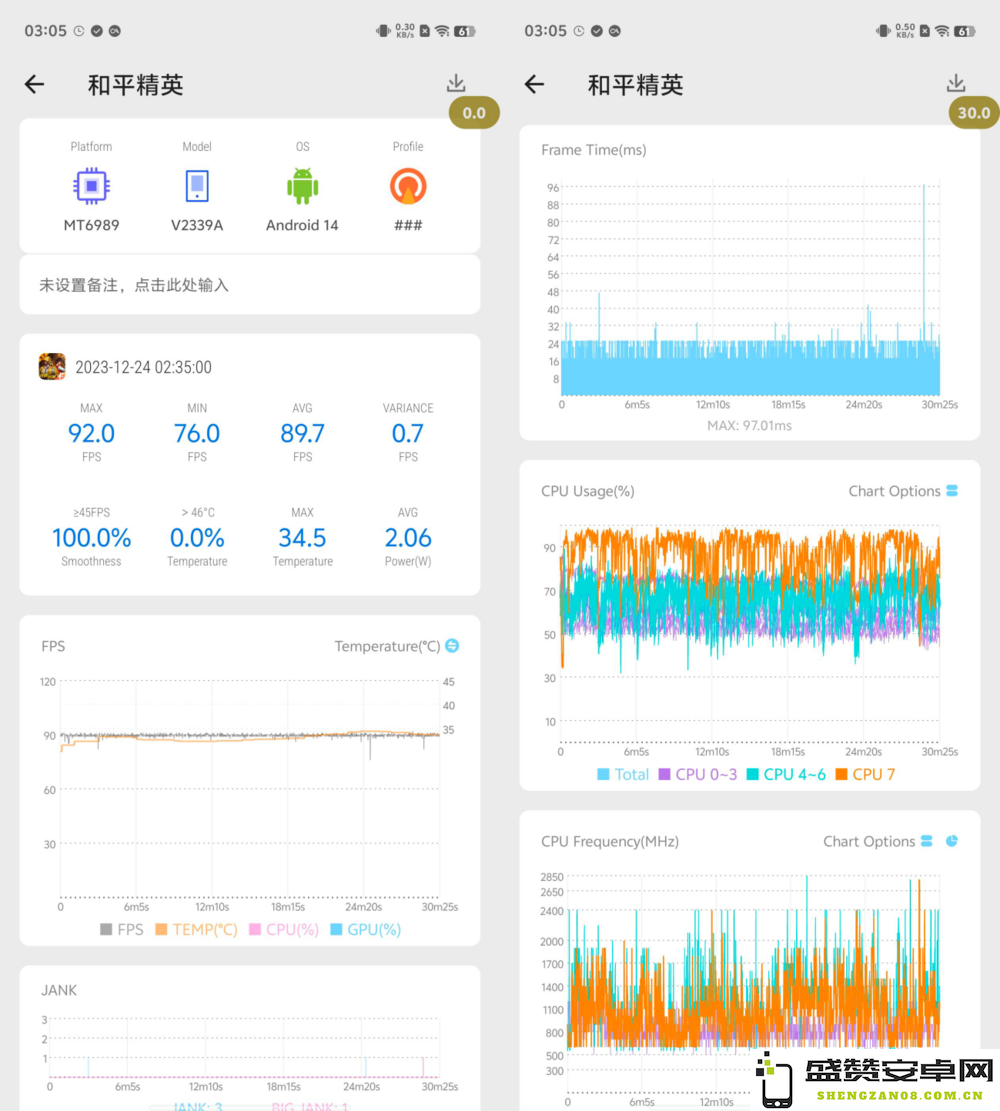Tap the back arrow on the right screen
Viewport: 1000px width, 1111px height.
coord(534,85)
